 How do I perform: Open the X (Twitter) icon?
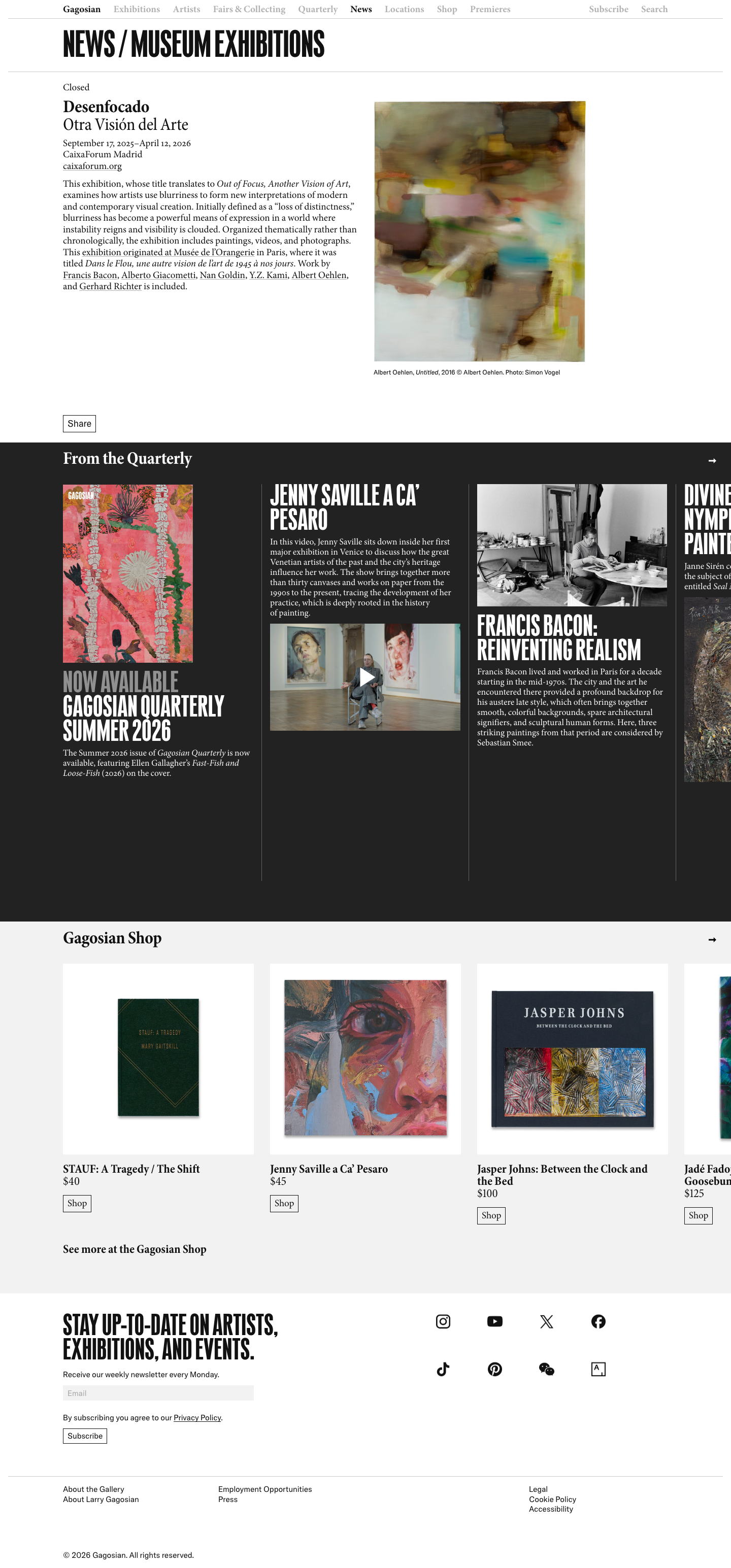546,1321
